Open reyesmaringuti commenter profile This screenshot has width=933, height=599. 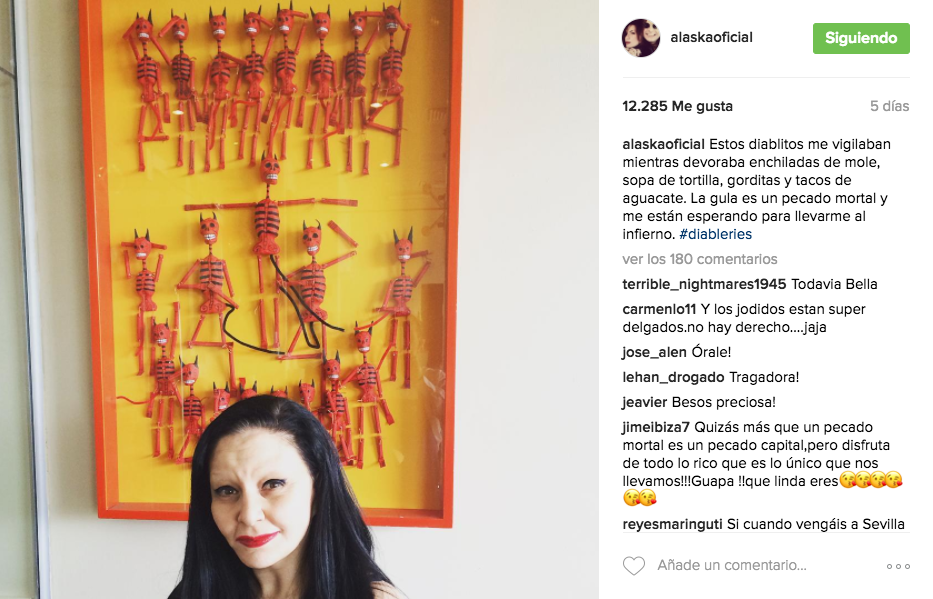tap(672, 524)
